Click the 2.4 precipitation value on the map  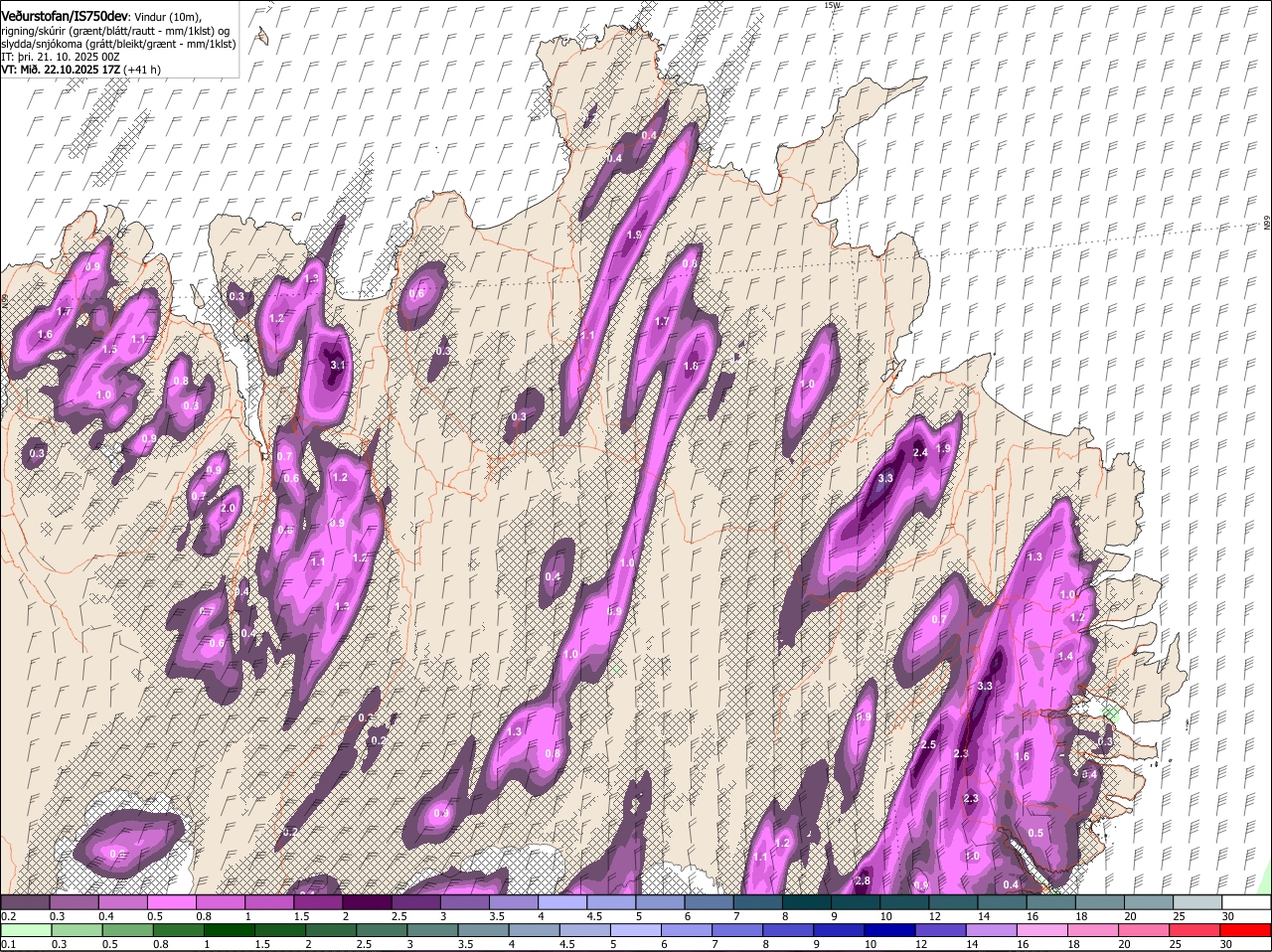[x=920, y=453]
